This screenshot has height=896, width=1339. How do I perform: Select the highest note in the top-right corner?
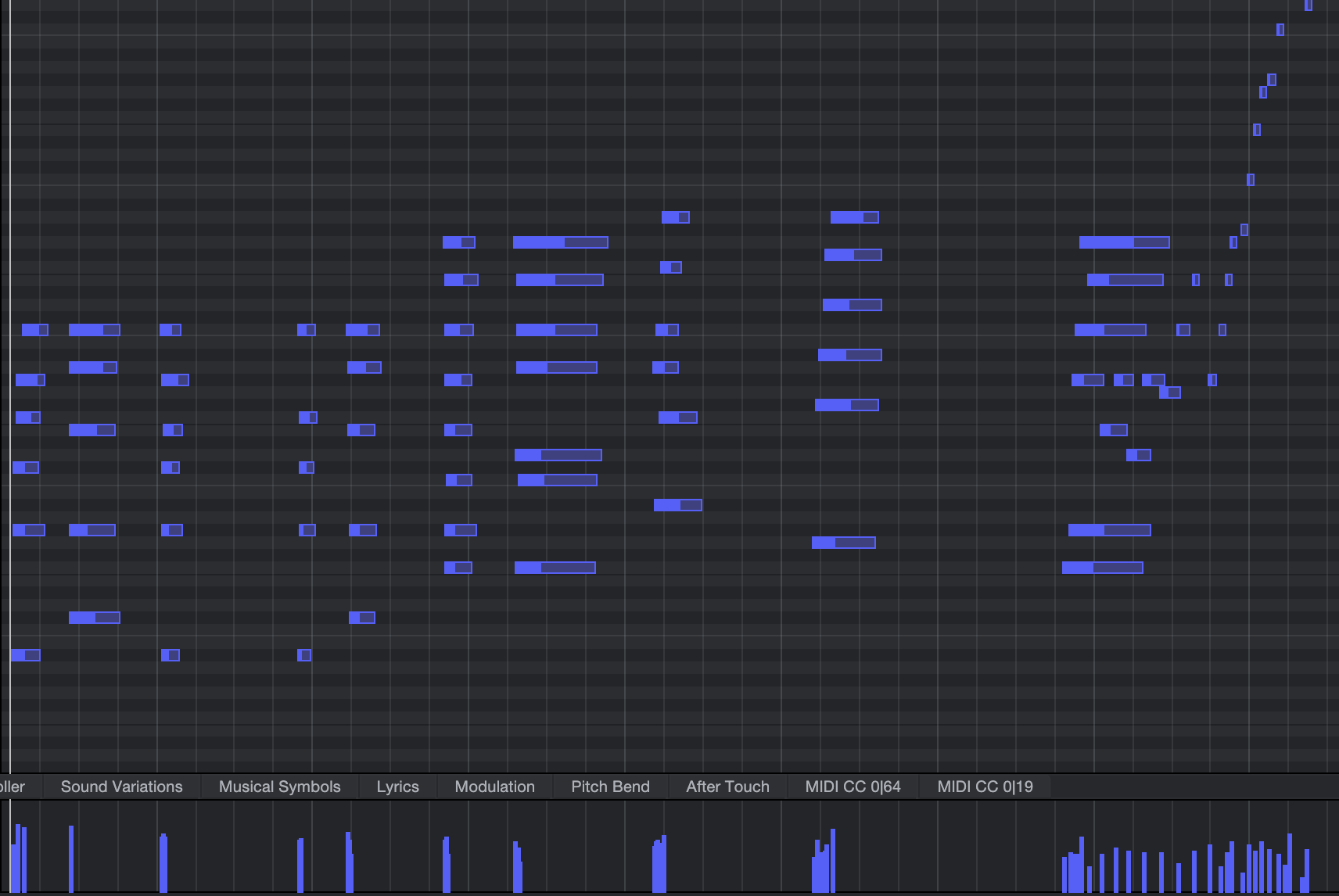1308,6
